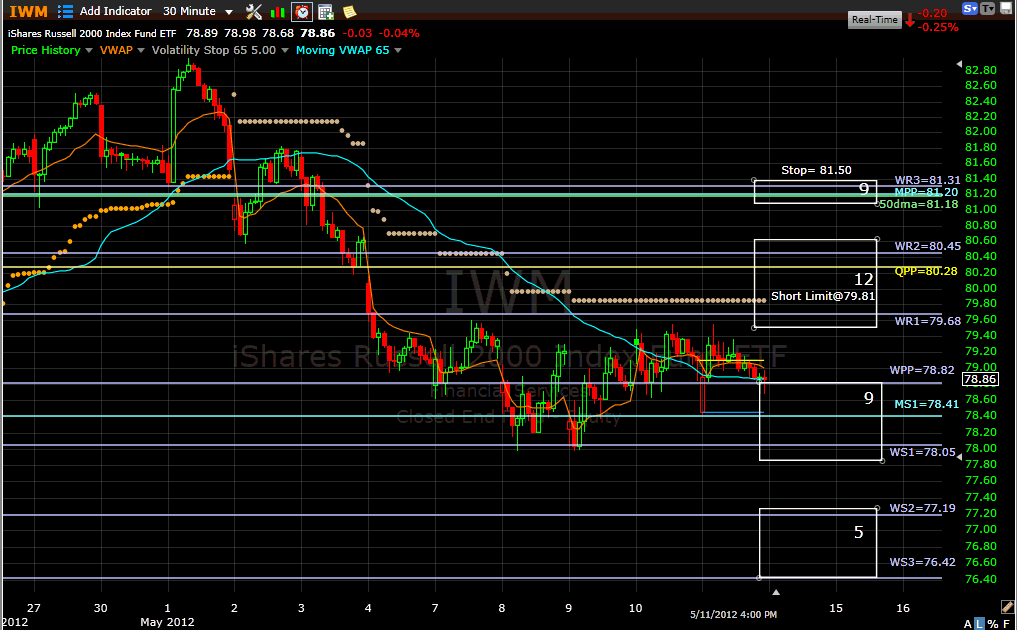The height and width of the screenshot is (630, 1017).
Task: Open chart settings wrench-and-screwdriver icon
Action: [x=254, y=11]
